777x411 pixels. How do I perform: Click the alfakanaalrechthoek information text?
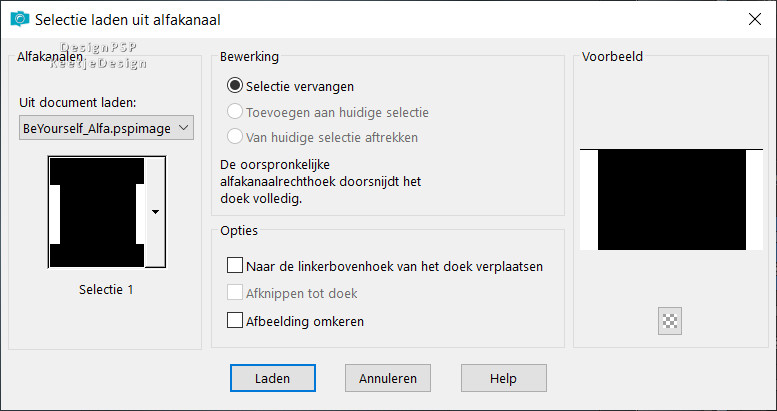[x=324, y=181]
